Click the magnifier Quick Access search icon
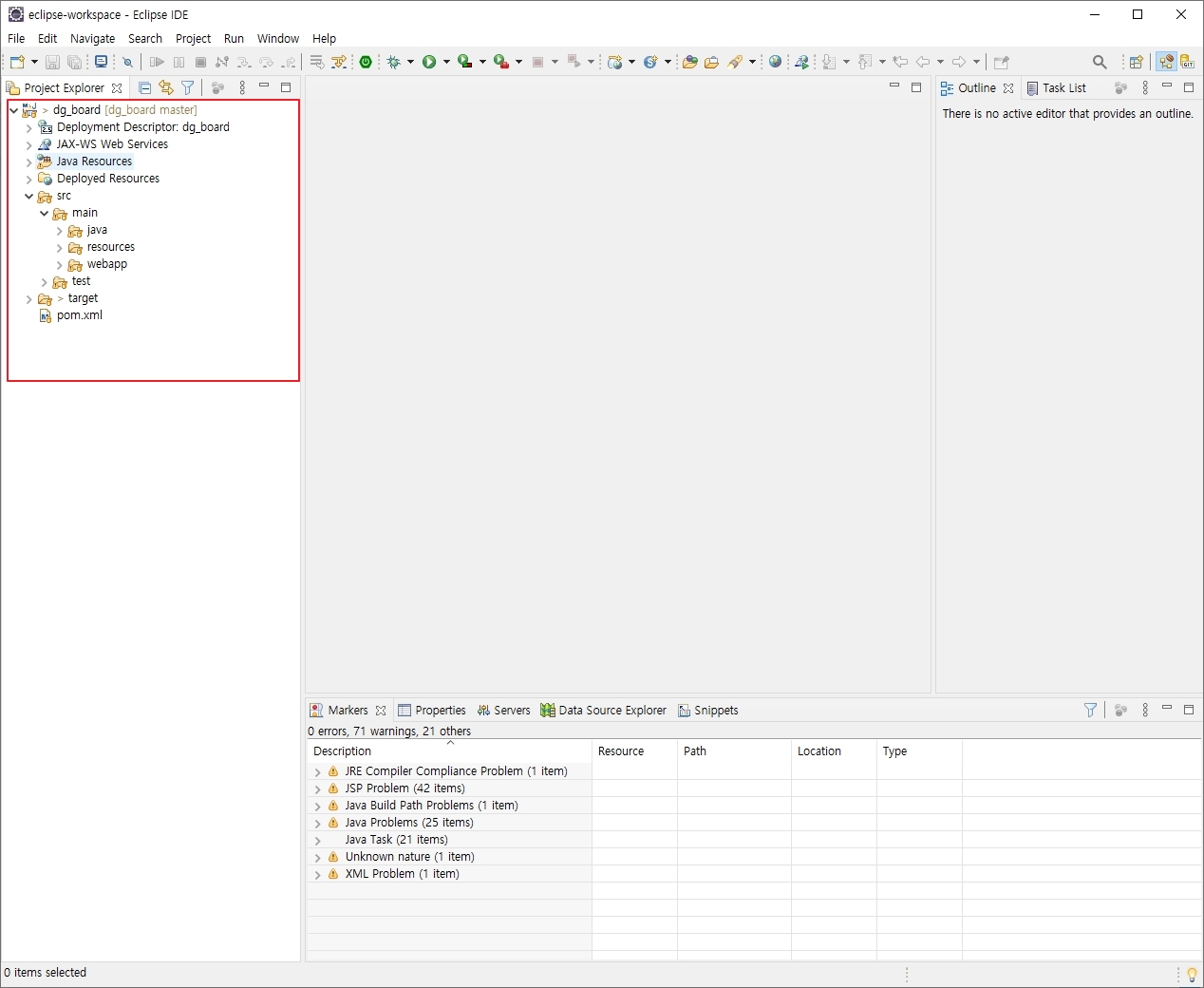This screenshot has width=1204, height=988. (1100, 62)
